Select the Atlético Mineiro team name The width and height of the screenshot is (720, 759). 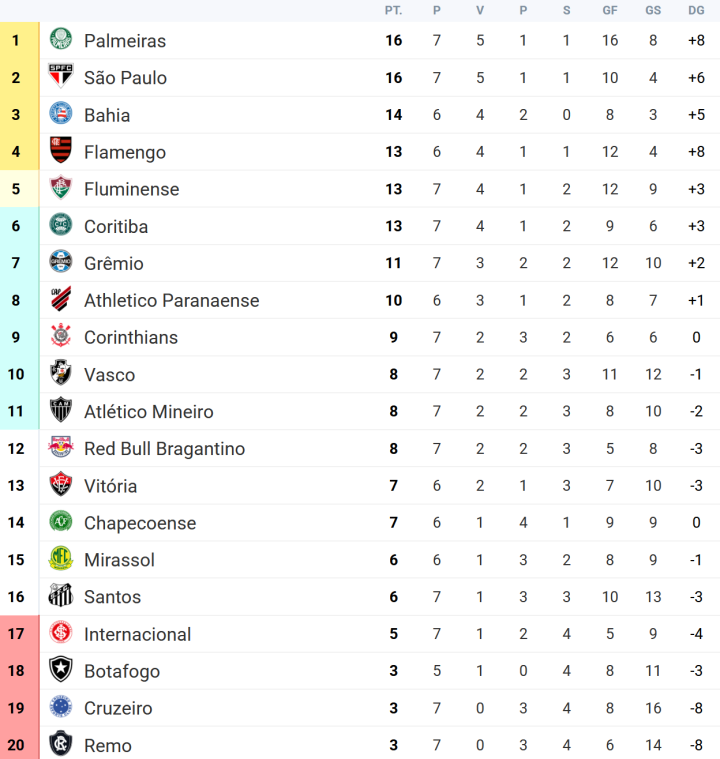[x=148, y=411]
